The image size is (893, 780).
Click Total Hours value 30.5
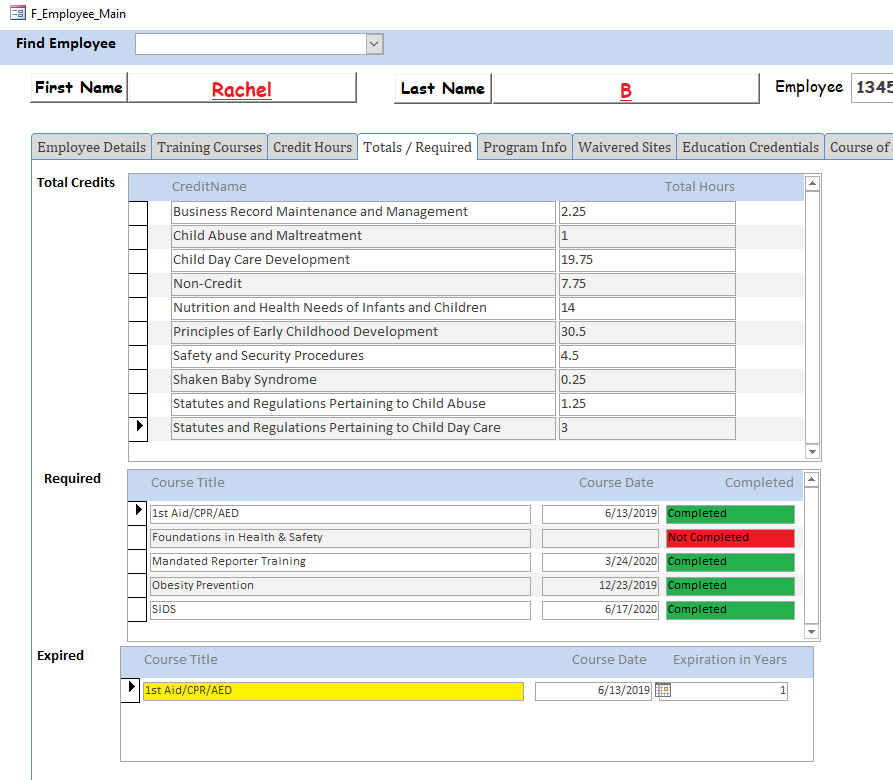pos(646,332)
